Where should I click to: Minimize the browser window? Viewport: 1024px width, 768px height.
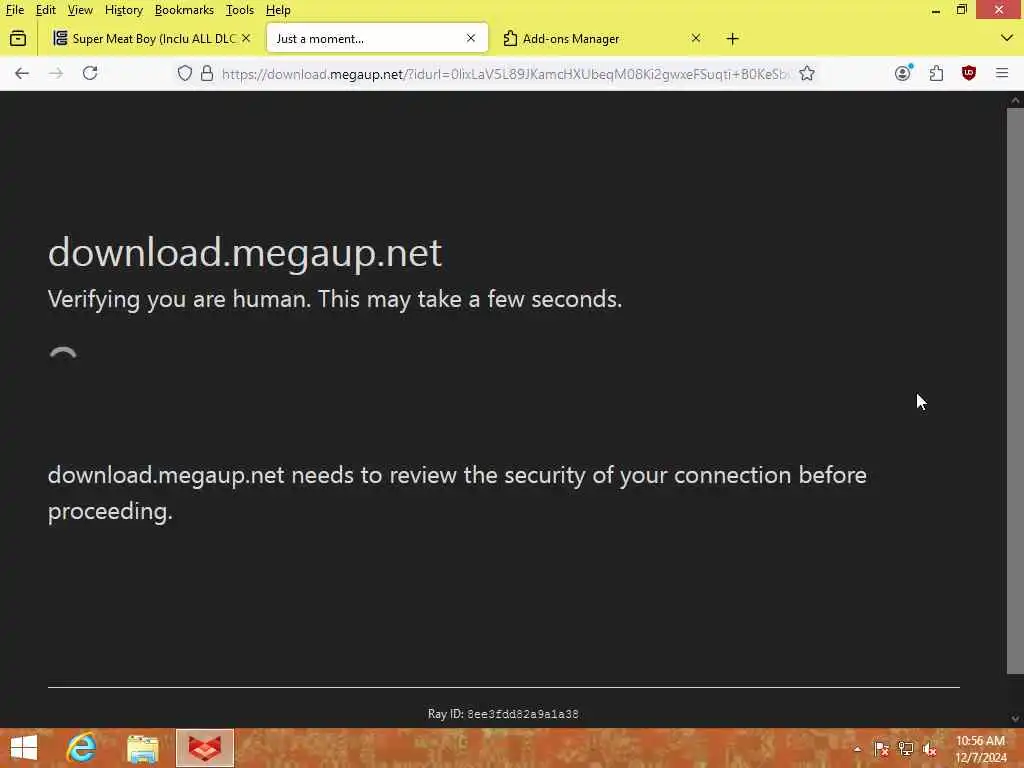(936, 10)
